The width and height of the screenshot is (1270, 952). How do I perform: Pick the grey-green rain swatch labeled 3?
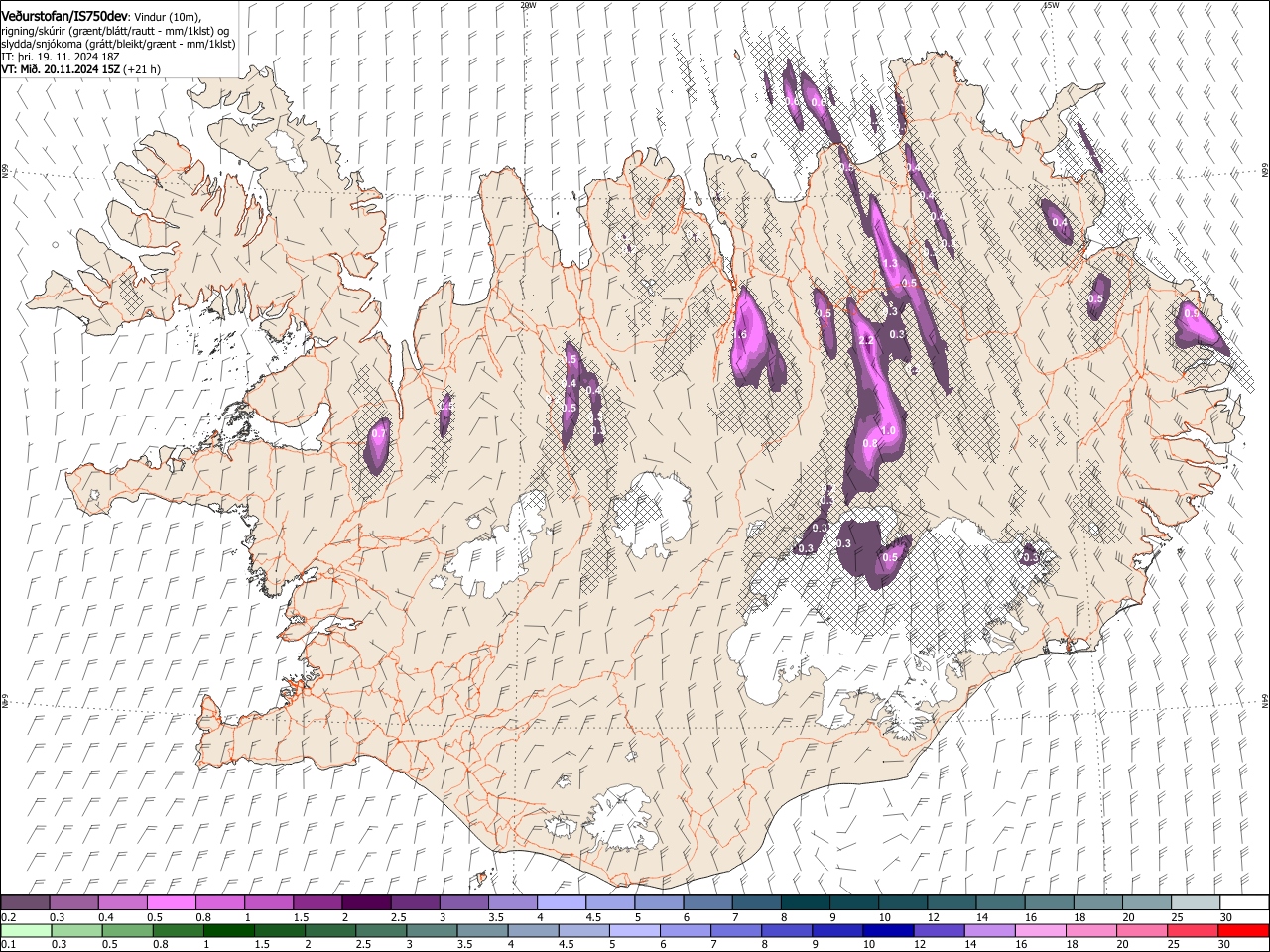click(432, 930)
